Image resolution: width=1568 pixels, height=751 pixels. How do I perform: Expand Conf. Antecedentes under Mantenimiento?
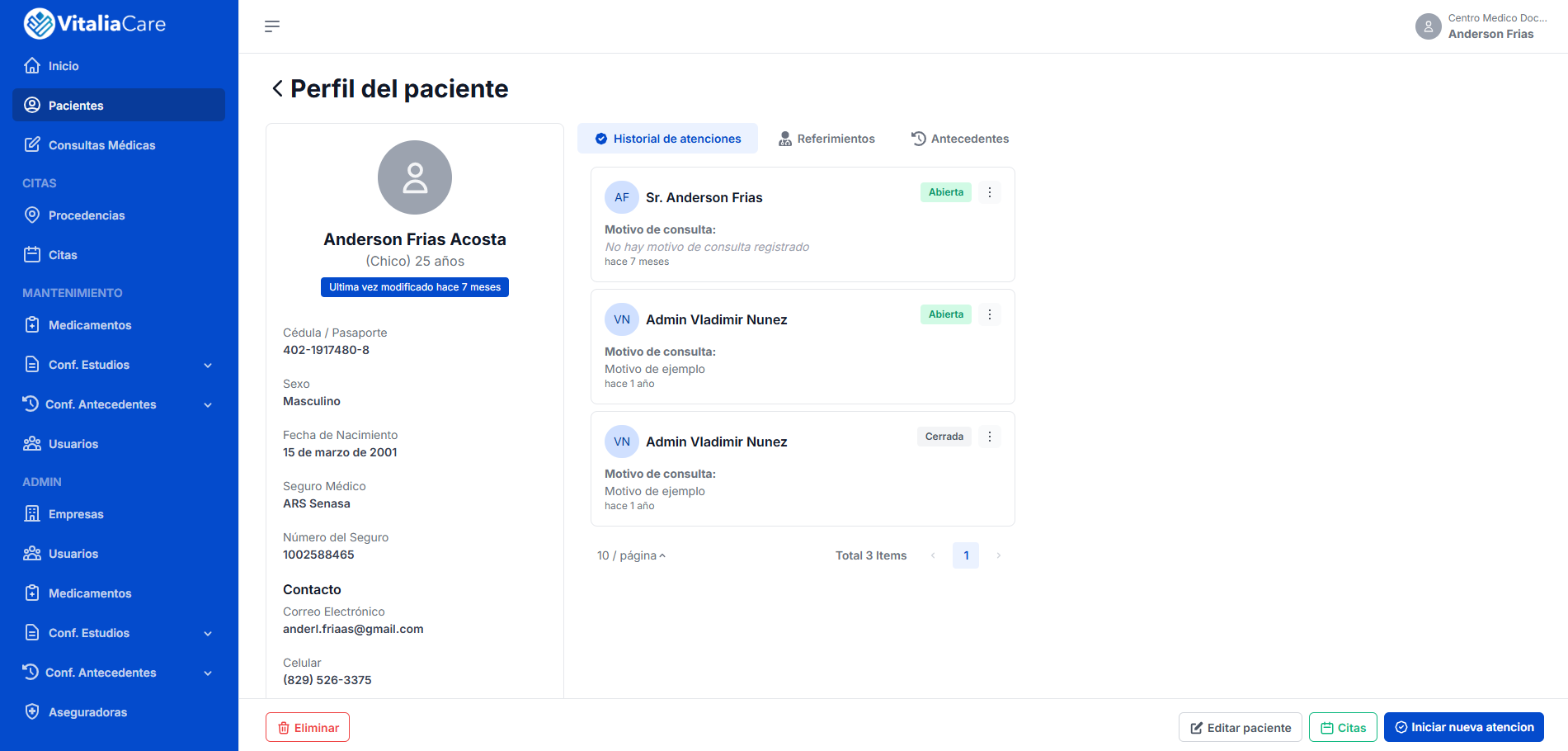coord(119,404)
